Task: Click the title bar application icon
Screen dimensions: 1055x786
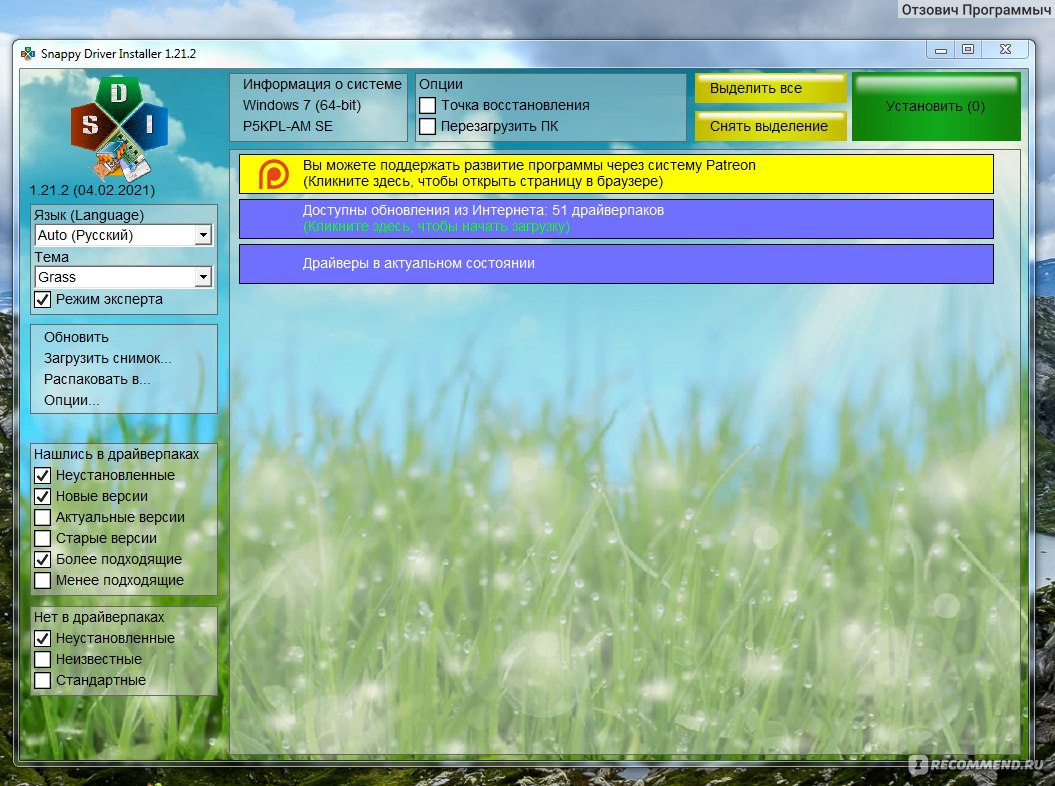Action: (28, 54)
